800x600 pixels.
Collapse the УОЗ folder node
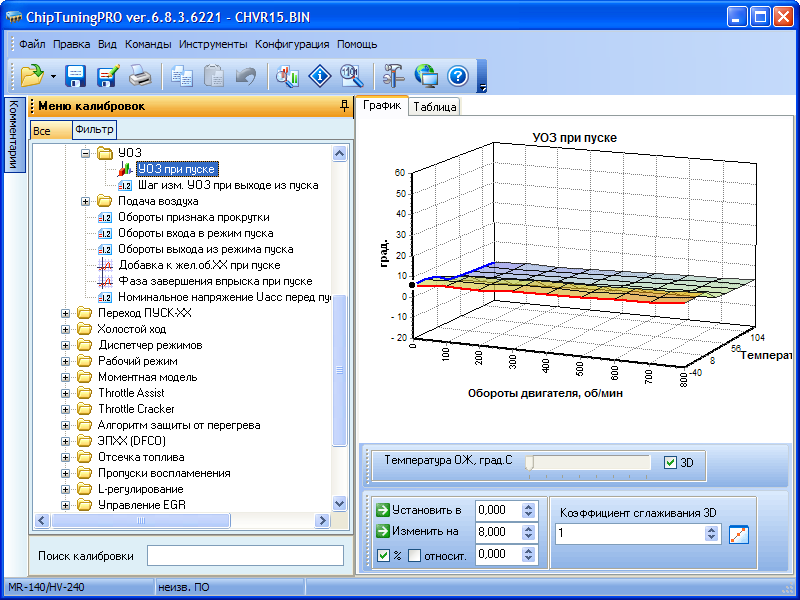click(86, 153)
